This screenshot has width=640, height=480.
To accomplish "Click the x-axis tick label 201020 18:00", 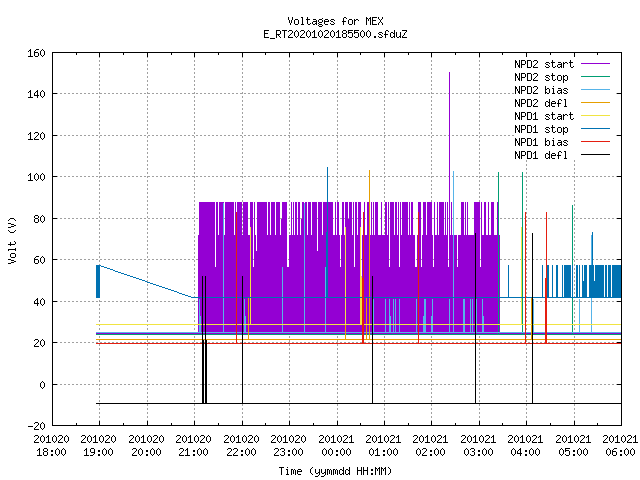I will pyautogui.click(x=51, y=446).
